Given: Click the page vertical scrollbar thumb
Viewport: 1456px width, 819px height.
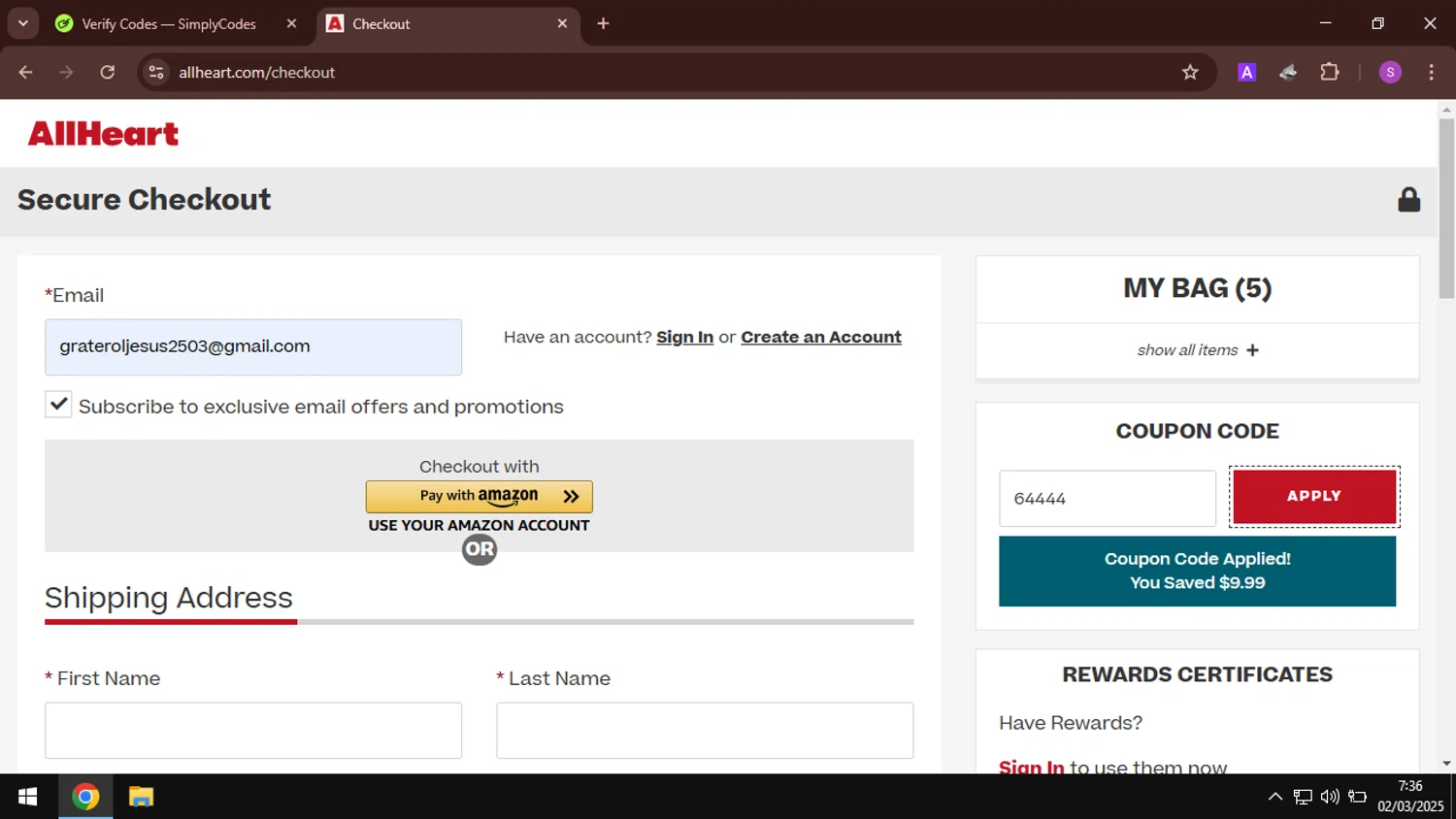Looking at the screenshot, I should 1446,209.
